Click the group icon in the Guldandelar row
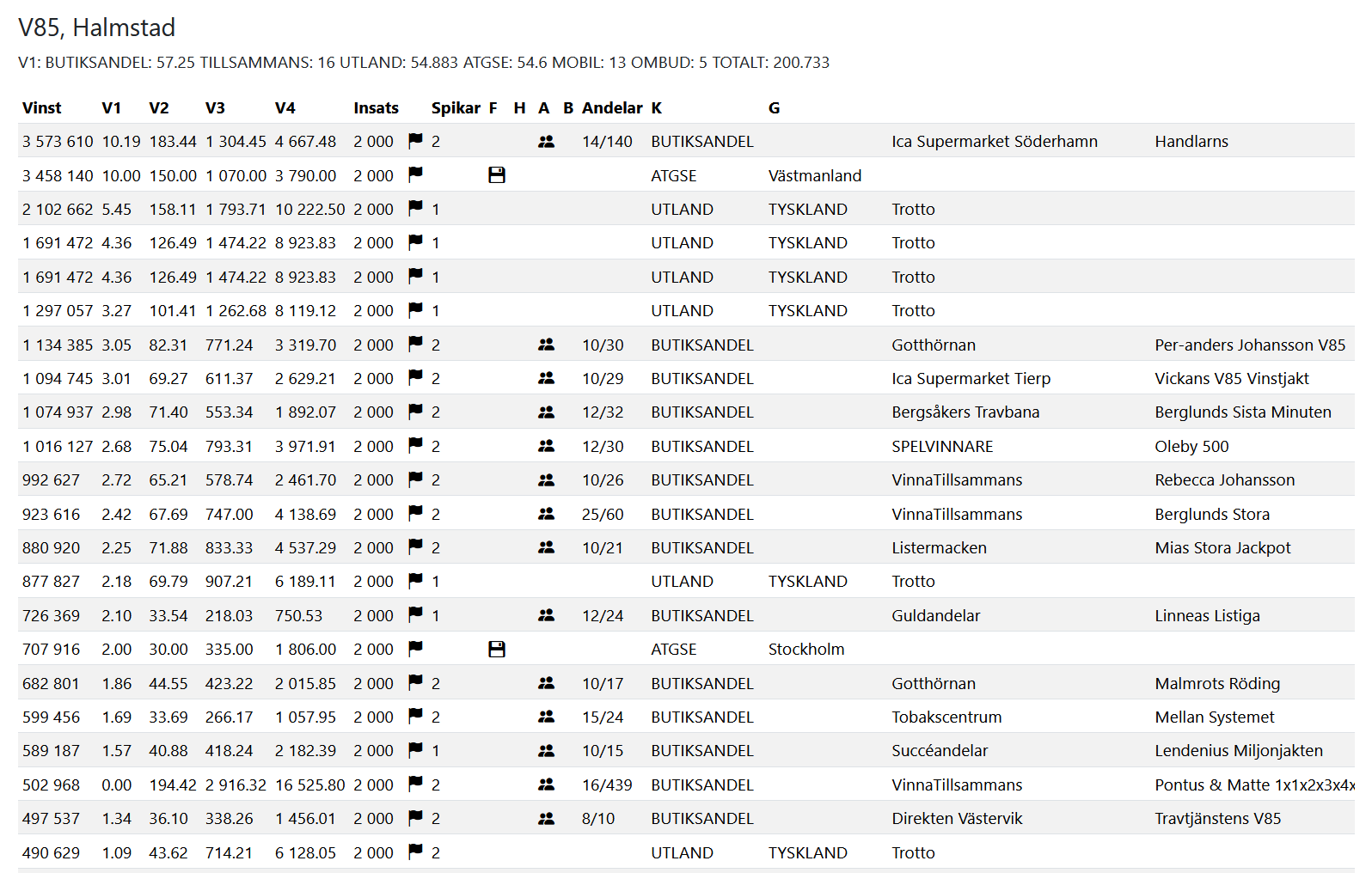This screenshot has width=1372, height=873. pos(546,615)
